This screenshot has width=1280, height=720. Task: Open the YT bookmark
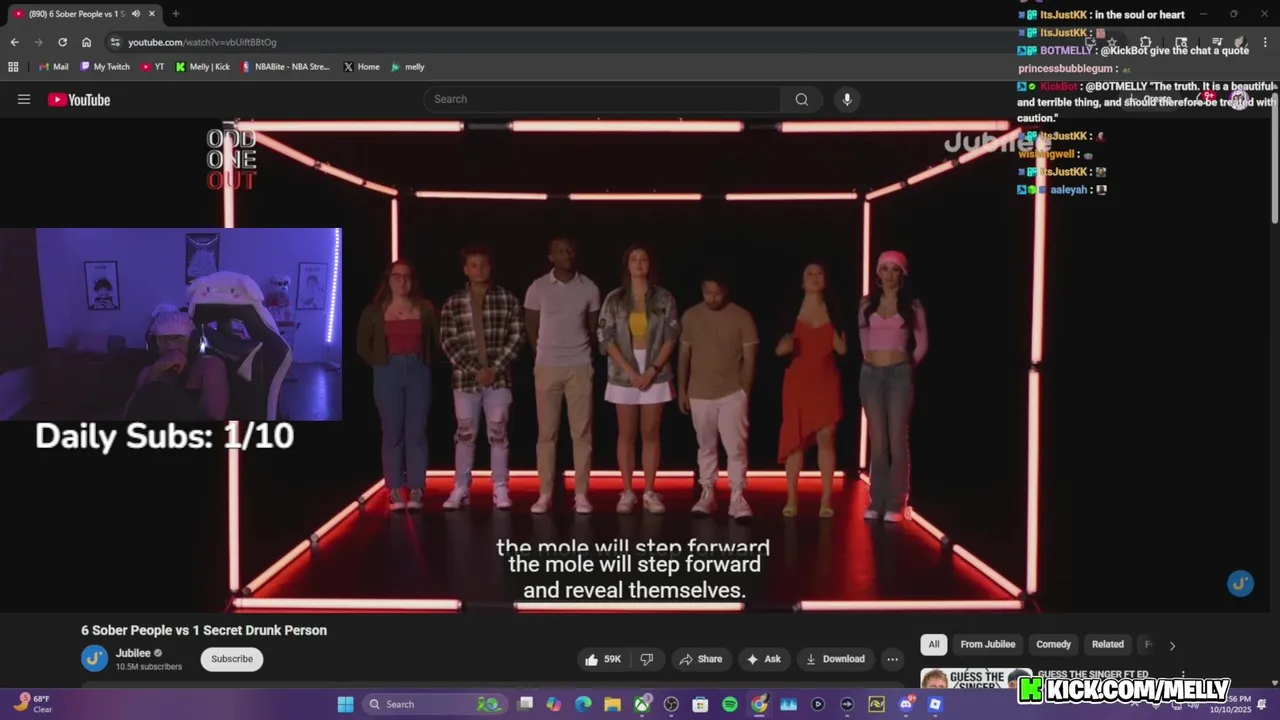153,67
